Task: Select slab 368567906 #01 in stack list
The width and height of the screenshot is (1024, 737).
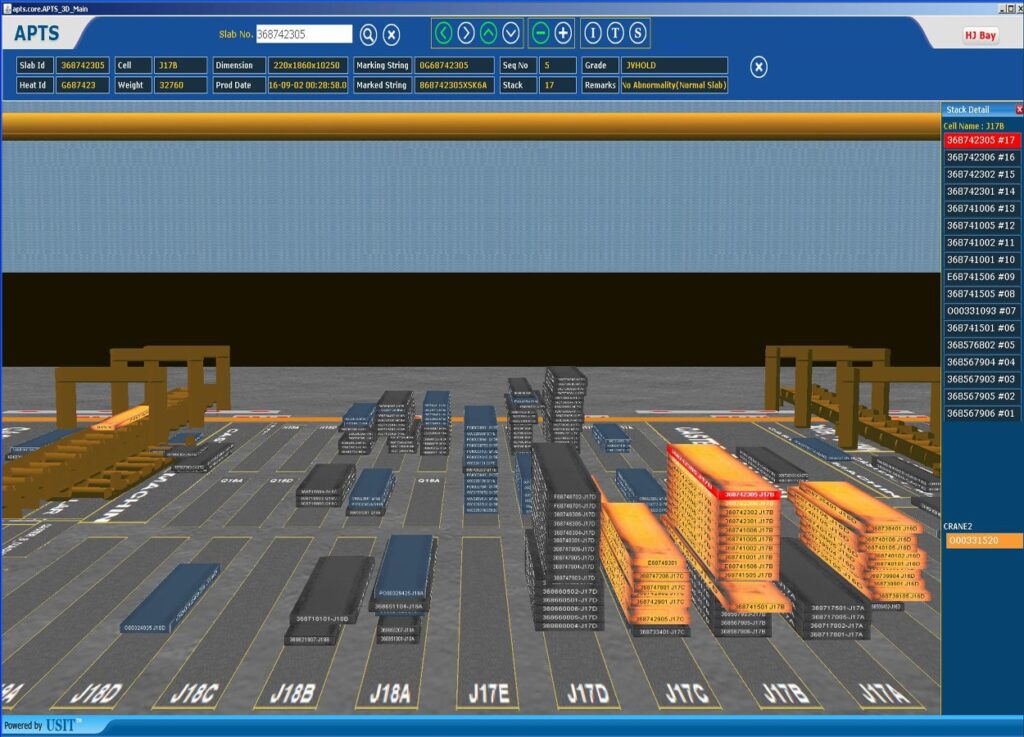Action: (x=982, y=413)
